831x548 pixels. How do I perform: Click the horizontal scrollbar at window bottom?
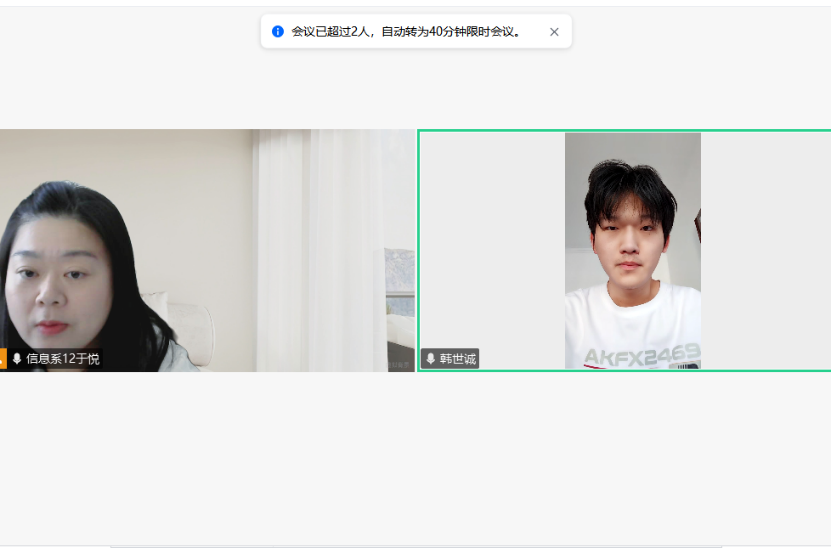(x=415, y=546)
